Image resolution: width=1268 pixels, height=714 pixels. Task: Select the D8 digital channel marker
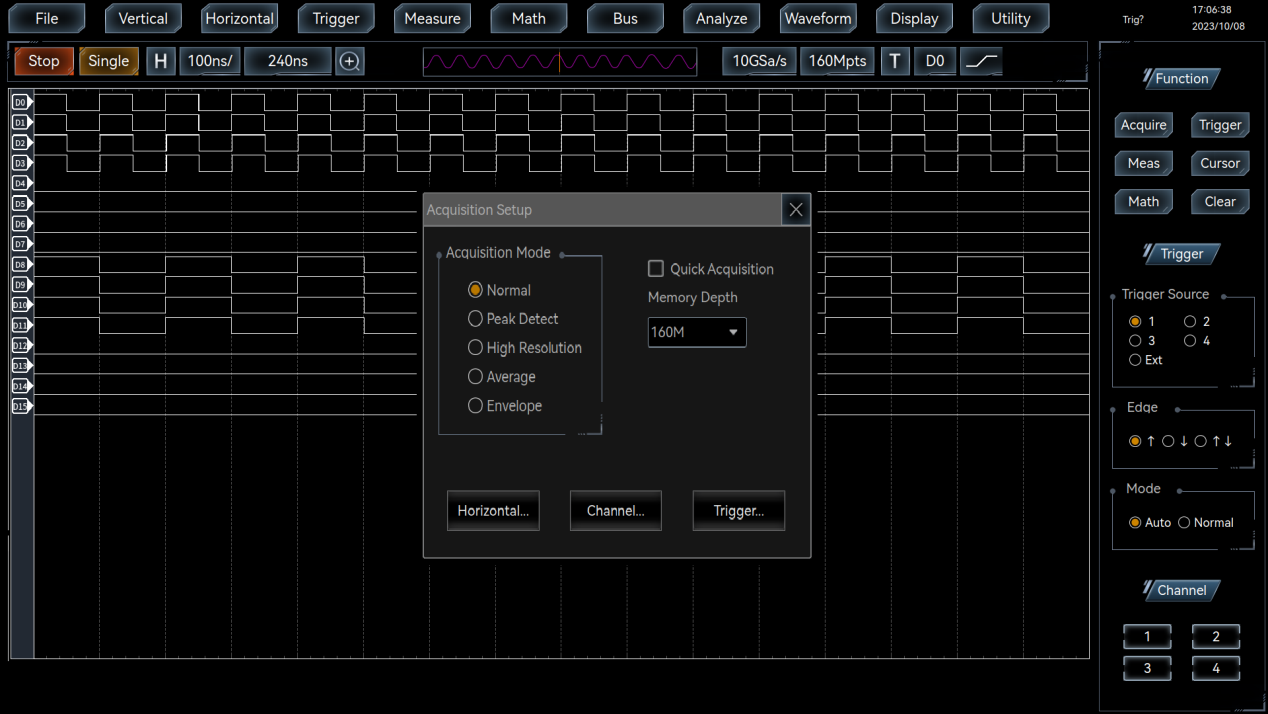(x=21, y=265)
